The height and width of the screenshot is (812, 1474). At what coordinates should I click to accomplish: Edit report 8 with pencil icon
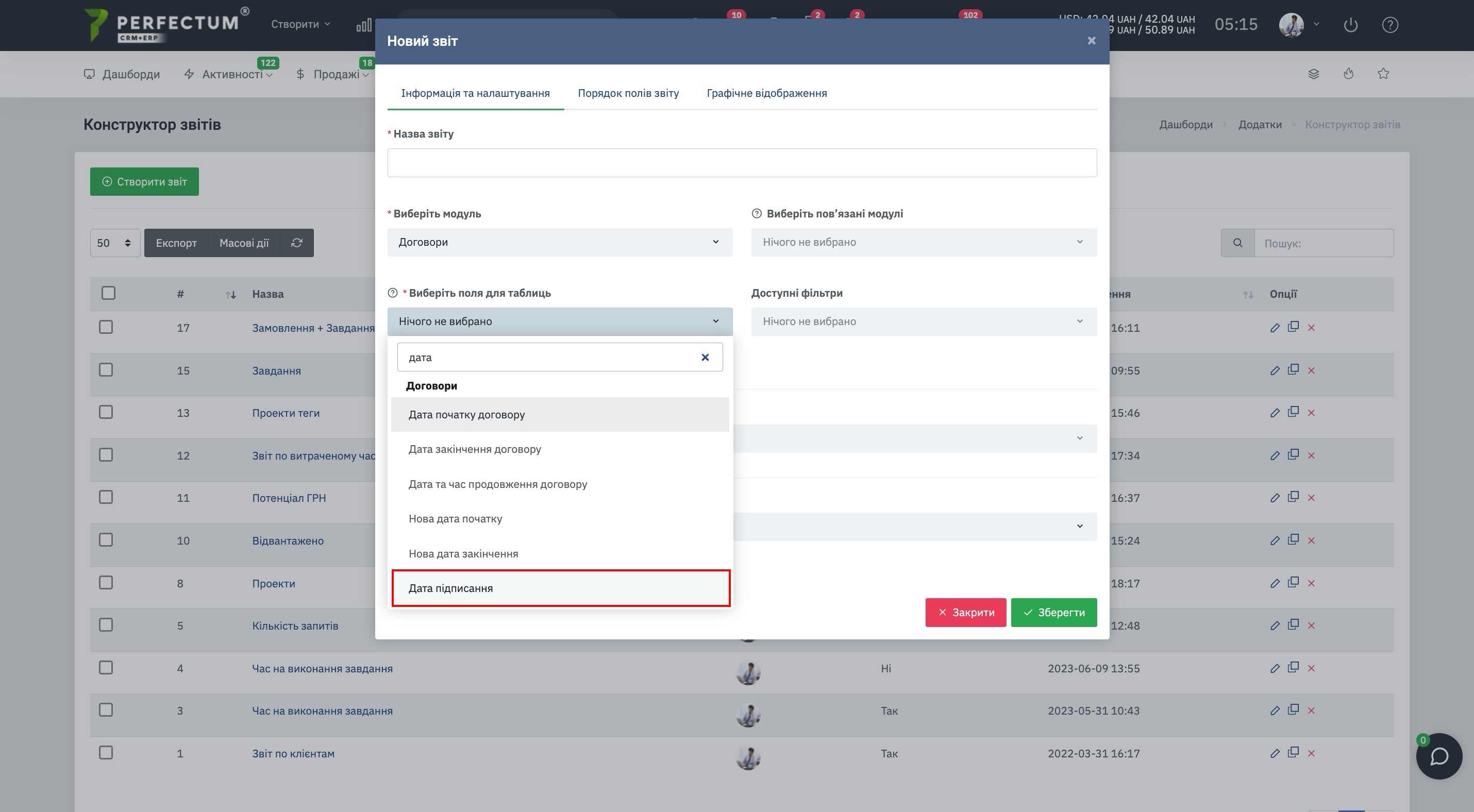(x=1275, y=583)
